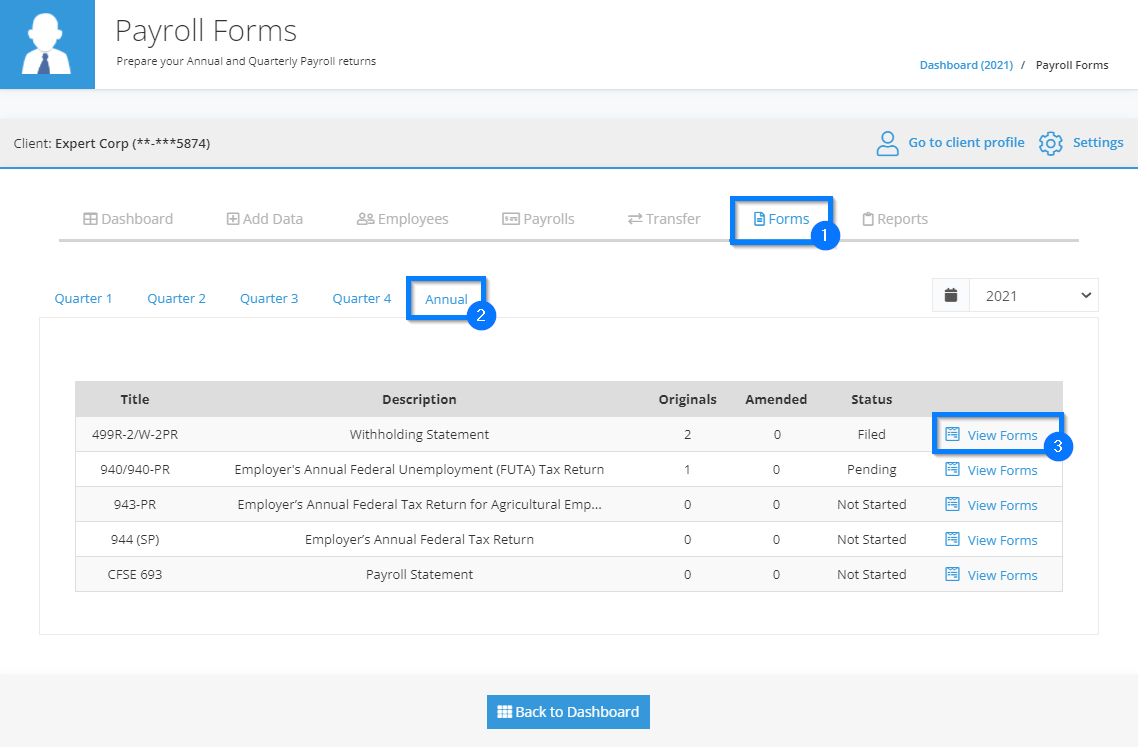Click the Client: Expert Corp label
Image resolution: width=1138 pixels, height=747 pixels.
(112, 143)
